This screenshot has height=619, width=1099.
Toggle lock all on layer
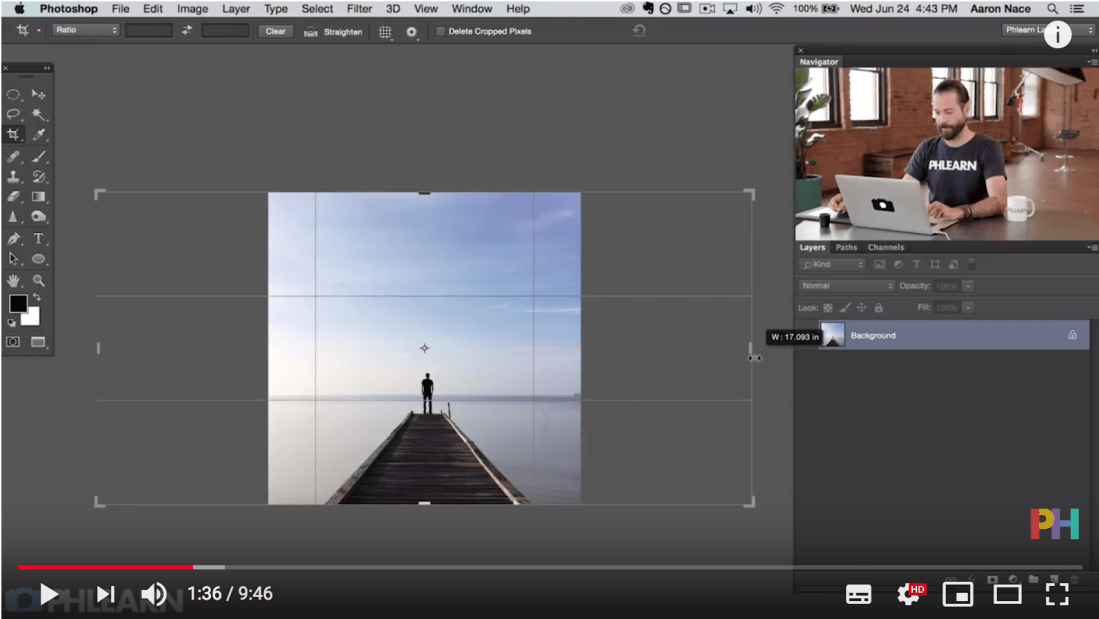coord(879,308)
